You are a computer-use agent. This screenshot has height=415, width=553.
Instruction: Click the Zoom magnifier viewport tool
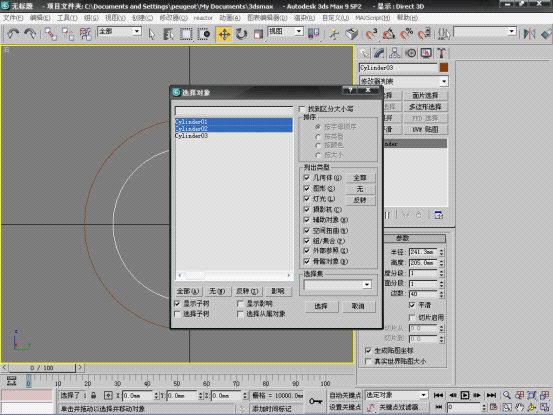pyautogui.click(x=507, y=395)
